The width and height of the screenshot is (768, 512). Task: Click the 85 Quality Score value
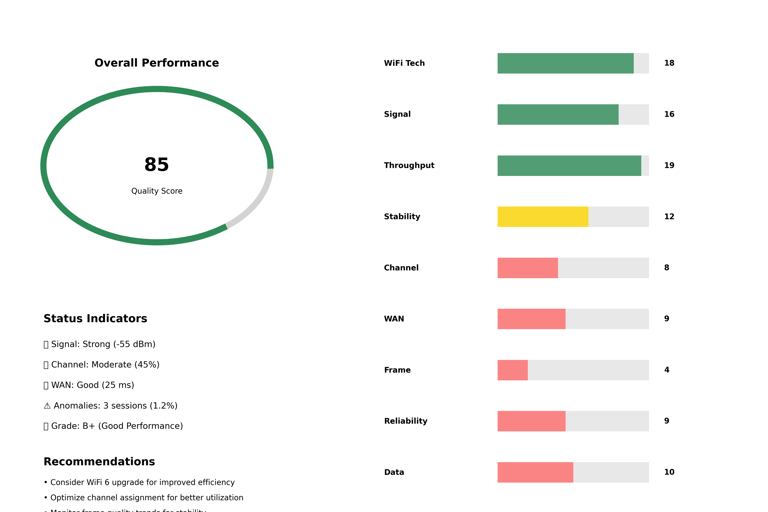click(157, 165)
